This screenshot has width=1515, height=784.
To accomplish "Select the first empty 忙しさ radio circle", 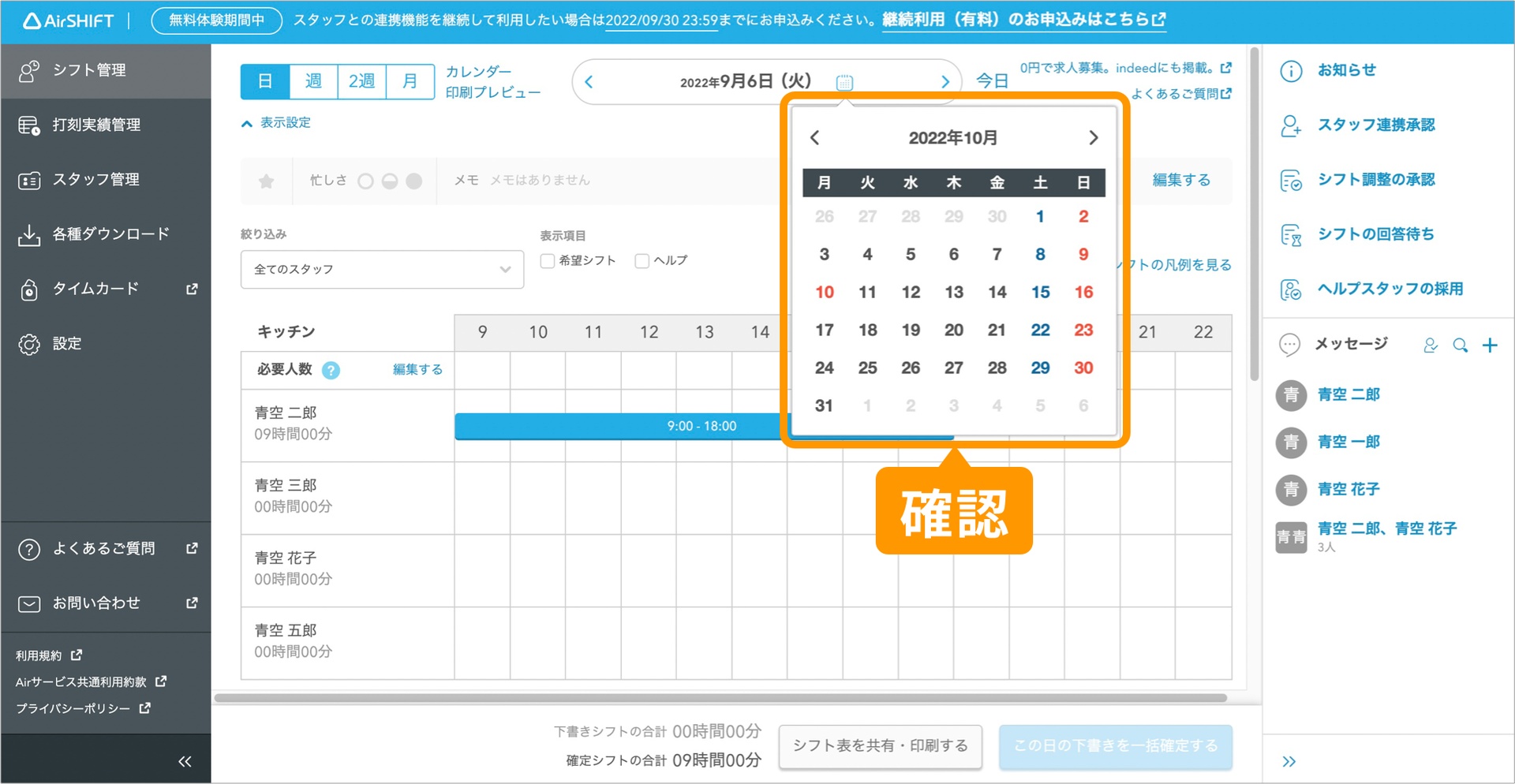I will (365, 181).
